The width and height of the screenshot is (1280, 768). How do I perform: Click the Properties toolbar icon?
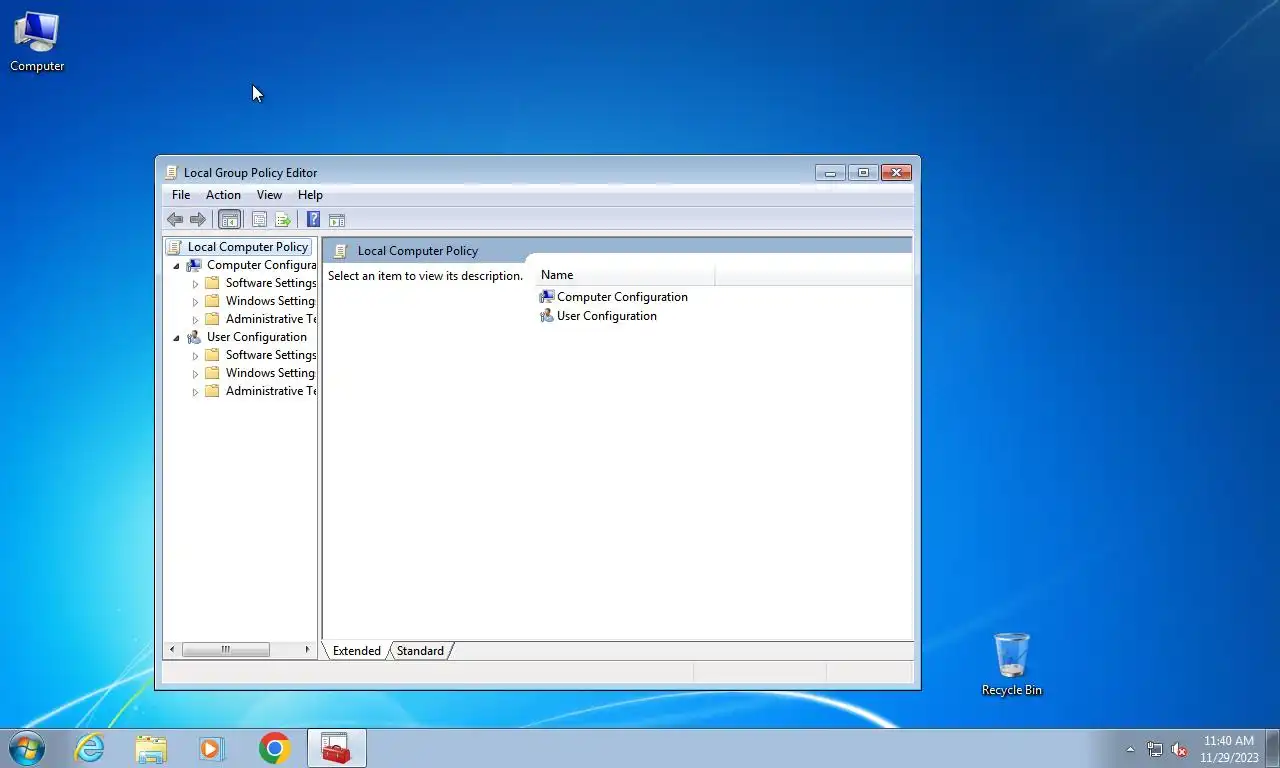[259, 220]
